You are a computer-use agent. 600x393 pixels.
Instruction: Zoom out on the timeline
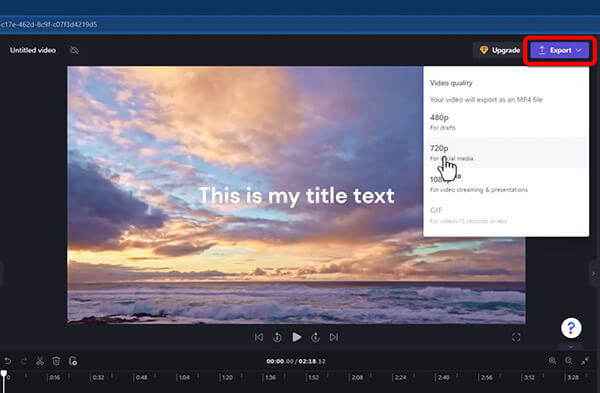(569, 360)
